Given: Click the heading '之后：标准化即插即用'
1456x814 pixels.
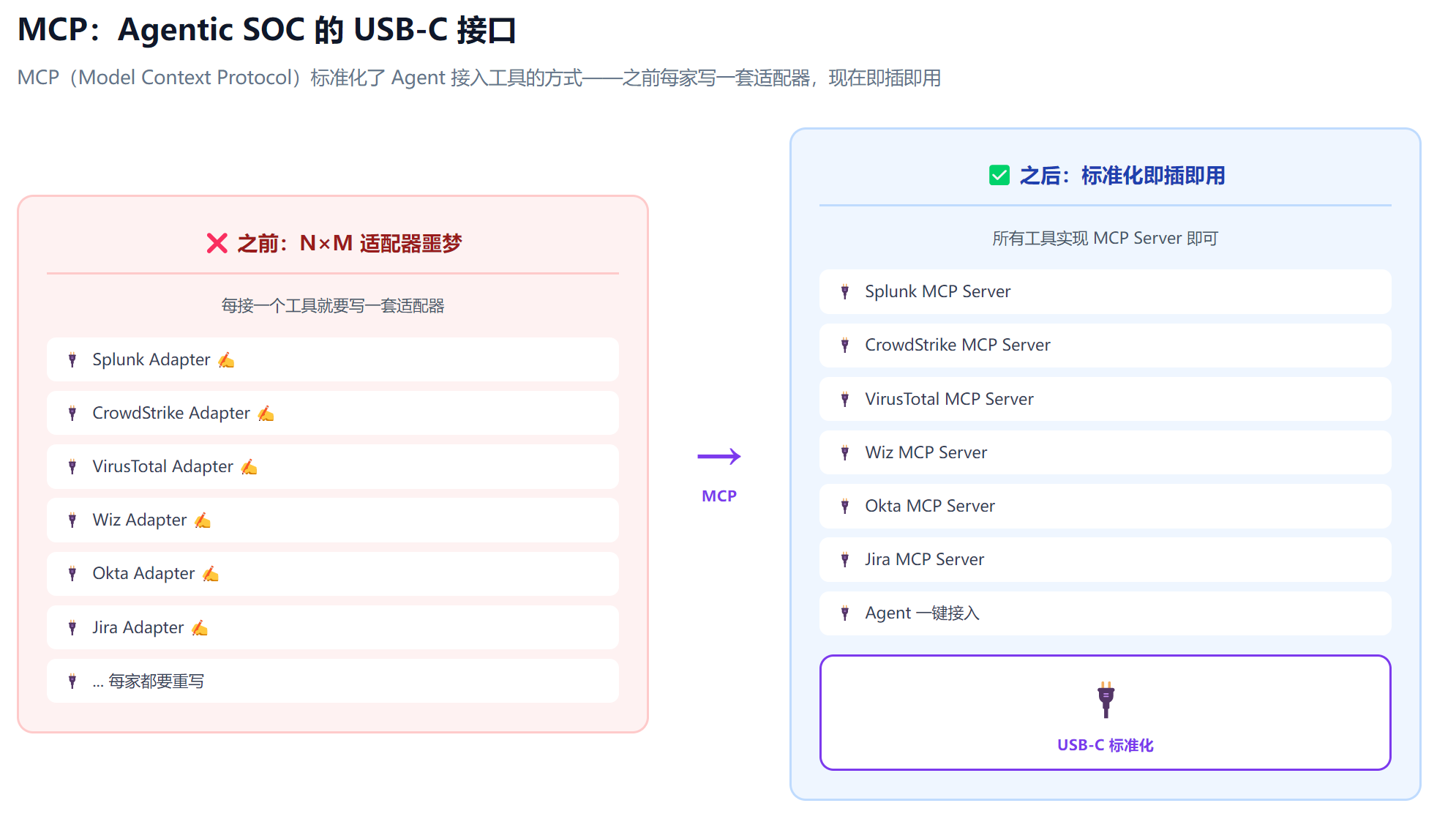Looking at the screenshot, I should [x=1122, y=176].
